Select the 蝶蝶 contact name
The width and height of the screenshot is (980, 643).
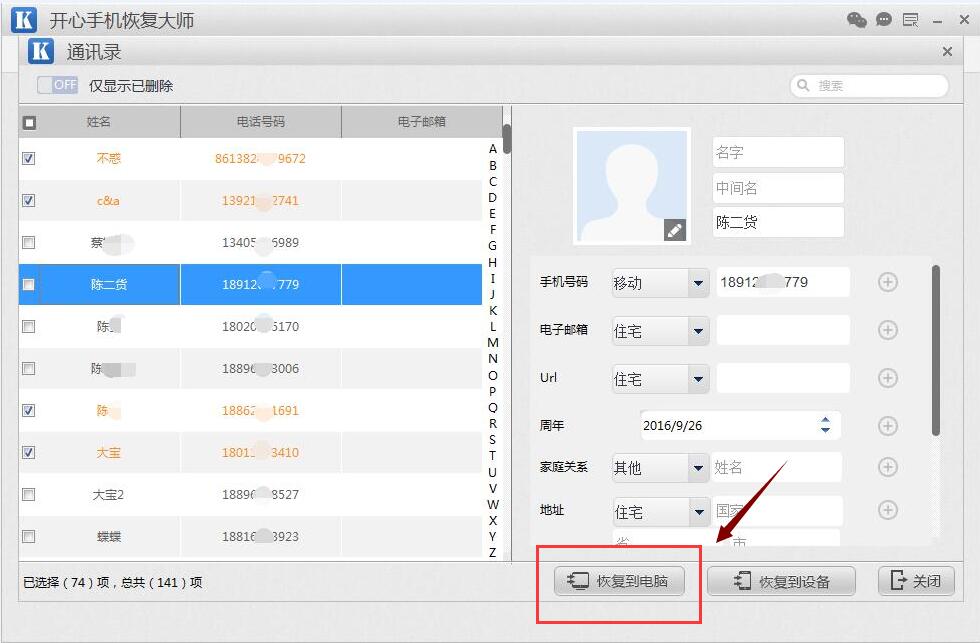109,537
